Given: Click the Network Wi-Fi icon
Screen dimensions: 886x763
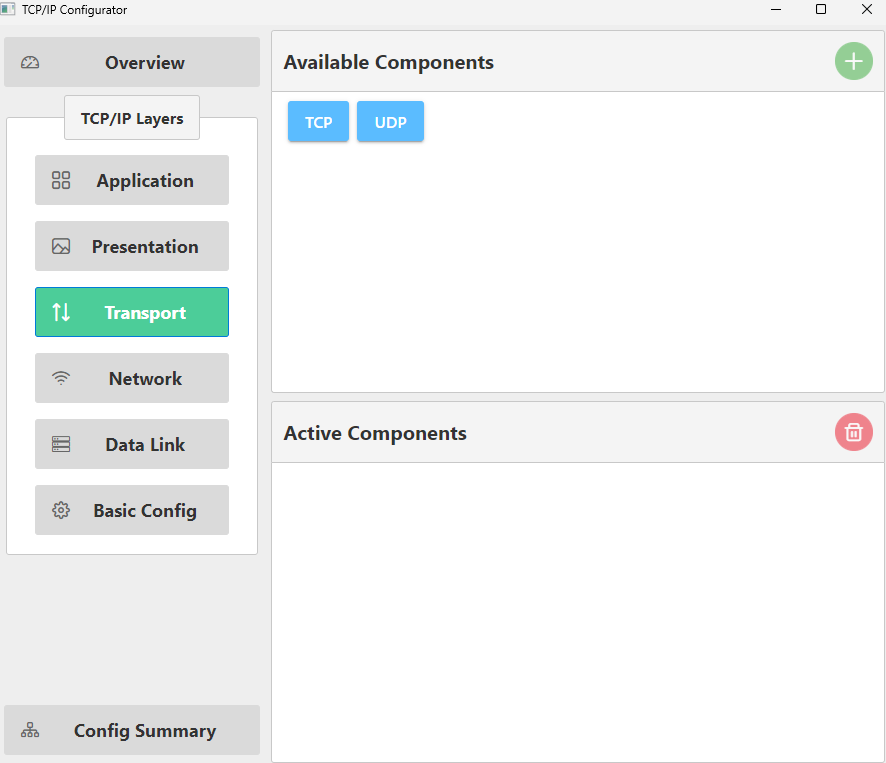Looking at the screenshot, I should [61, 378].
